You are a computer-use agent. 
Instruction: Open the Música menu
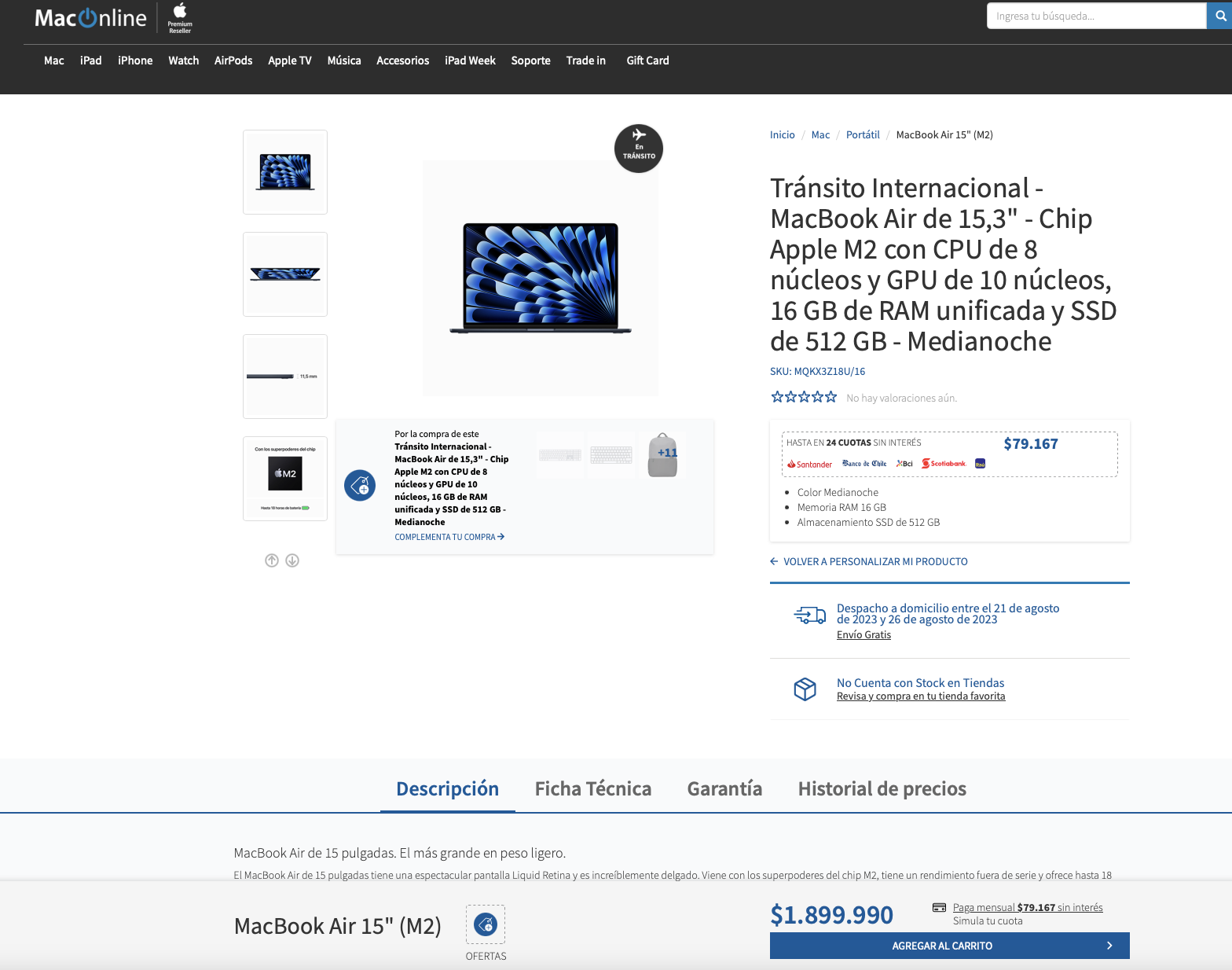click(x=344, y=61)
